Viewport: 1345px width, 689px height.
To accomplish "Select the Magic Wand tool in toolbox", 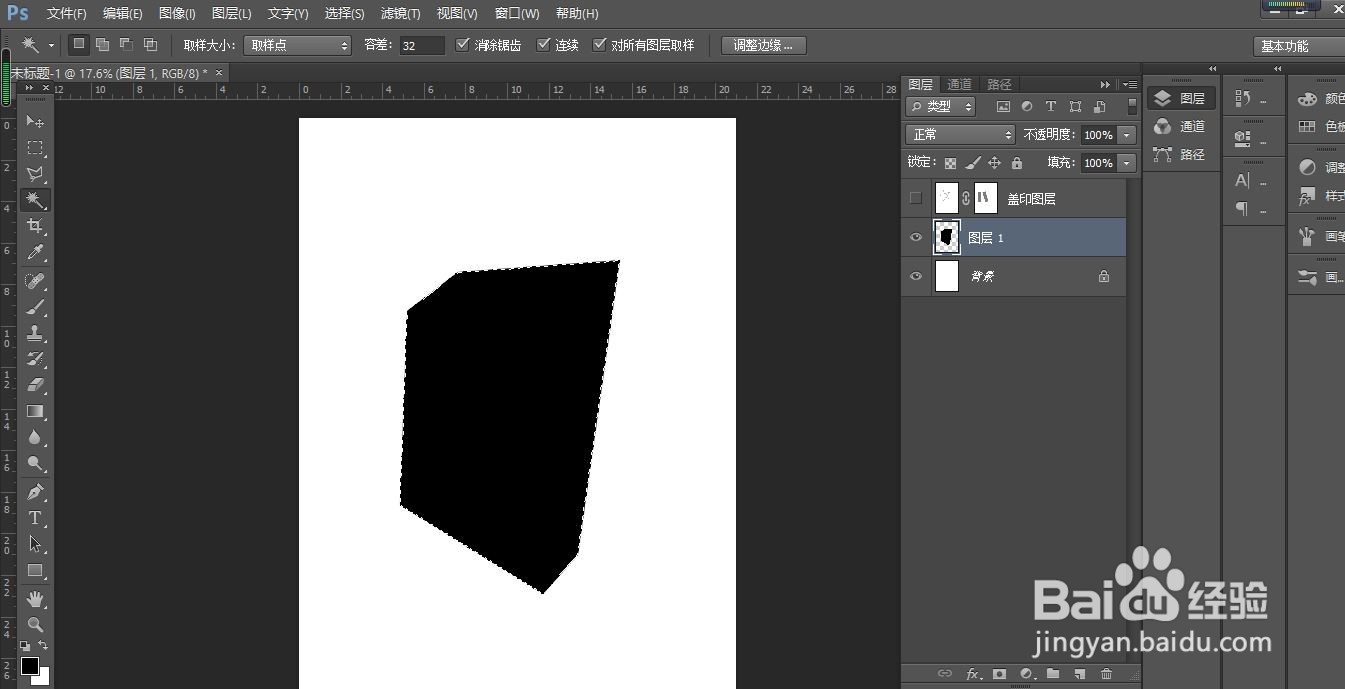I will point(35,200).
